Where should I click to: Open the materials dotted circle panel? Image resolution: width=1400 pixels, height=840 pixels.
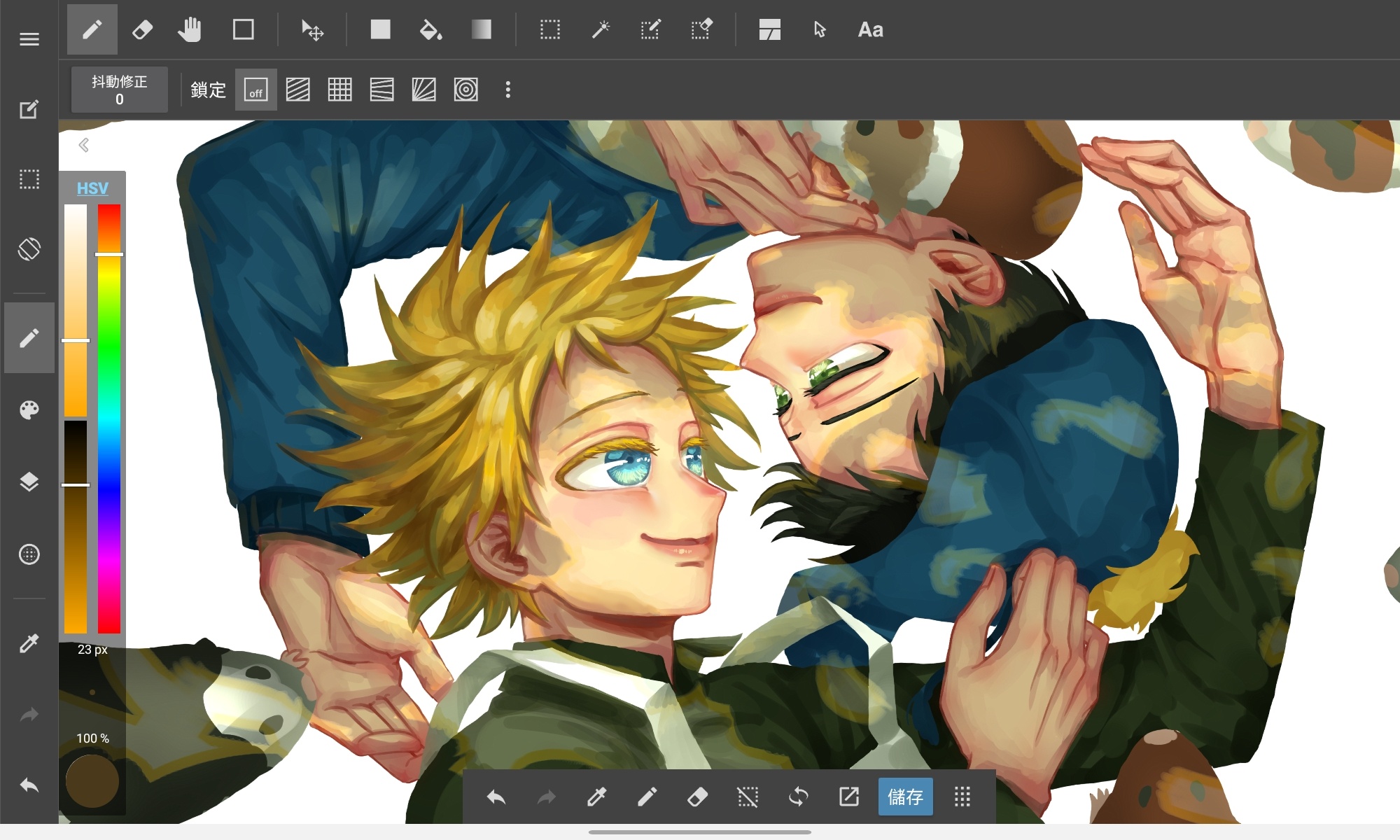29,554
